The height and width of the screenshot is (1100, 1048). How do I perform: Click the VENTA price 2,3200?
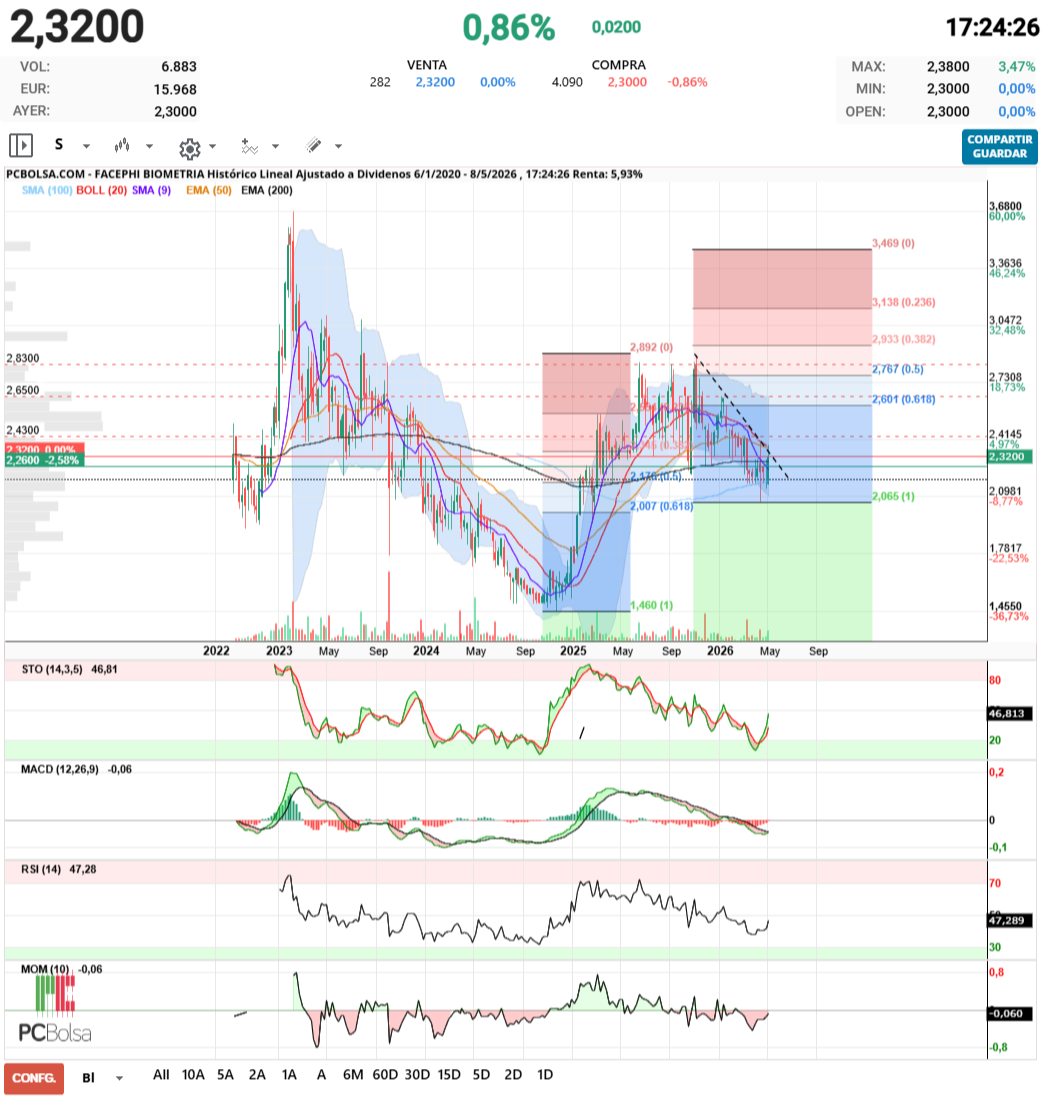435,82
